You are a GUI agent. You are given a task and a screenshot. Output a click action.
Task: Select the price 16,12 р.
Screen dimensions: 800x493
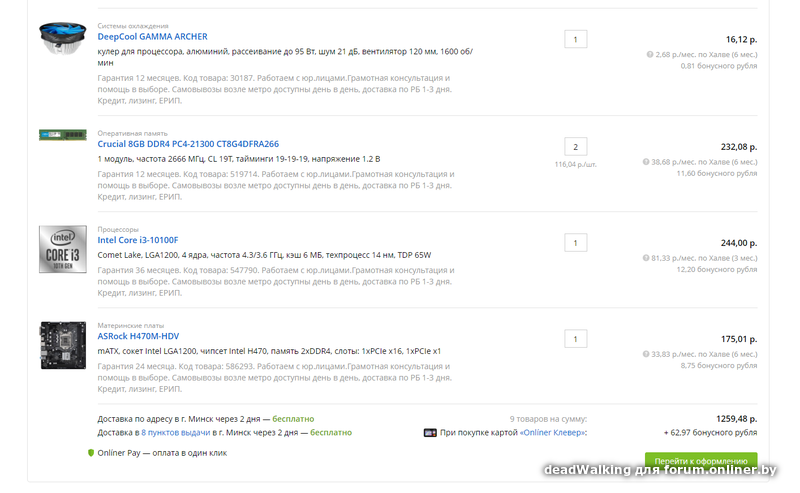click(741, 39)
